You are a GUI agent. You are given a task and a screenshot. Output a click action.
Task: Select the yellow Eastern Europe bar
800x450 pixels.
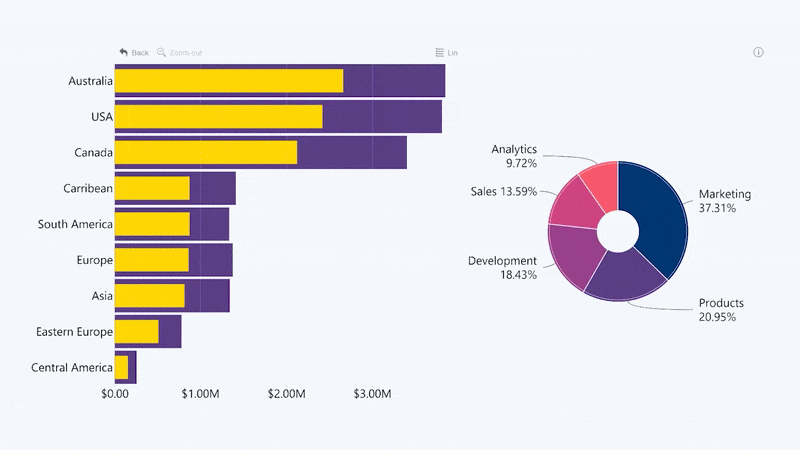(x=137, y=332)
